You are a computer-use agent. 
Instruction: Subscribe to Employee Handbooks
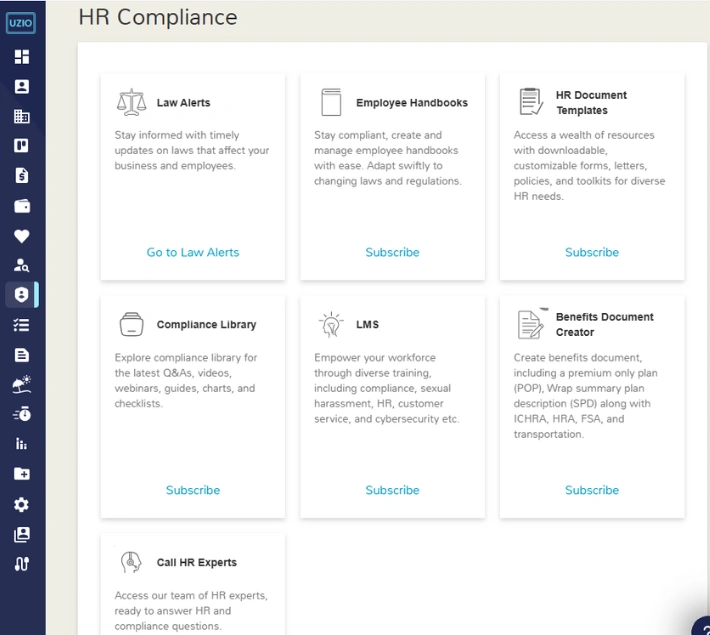pyautogui.click(x=392, y=252)
